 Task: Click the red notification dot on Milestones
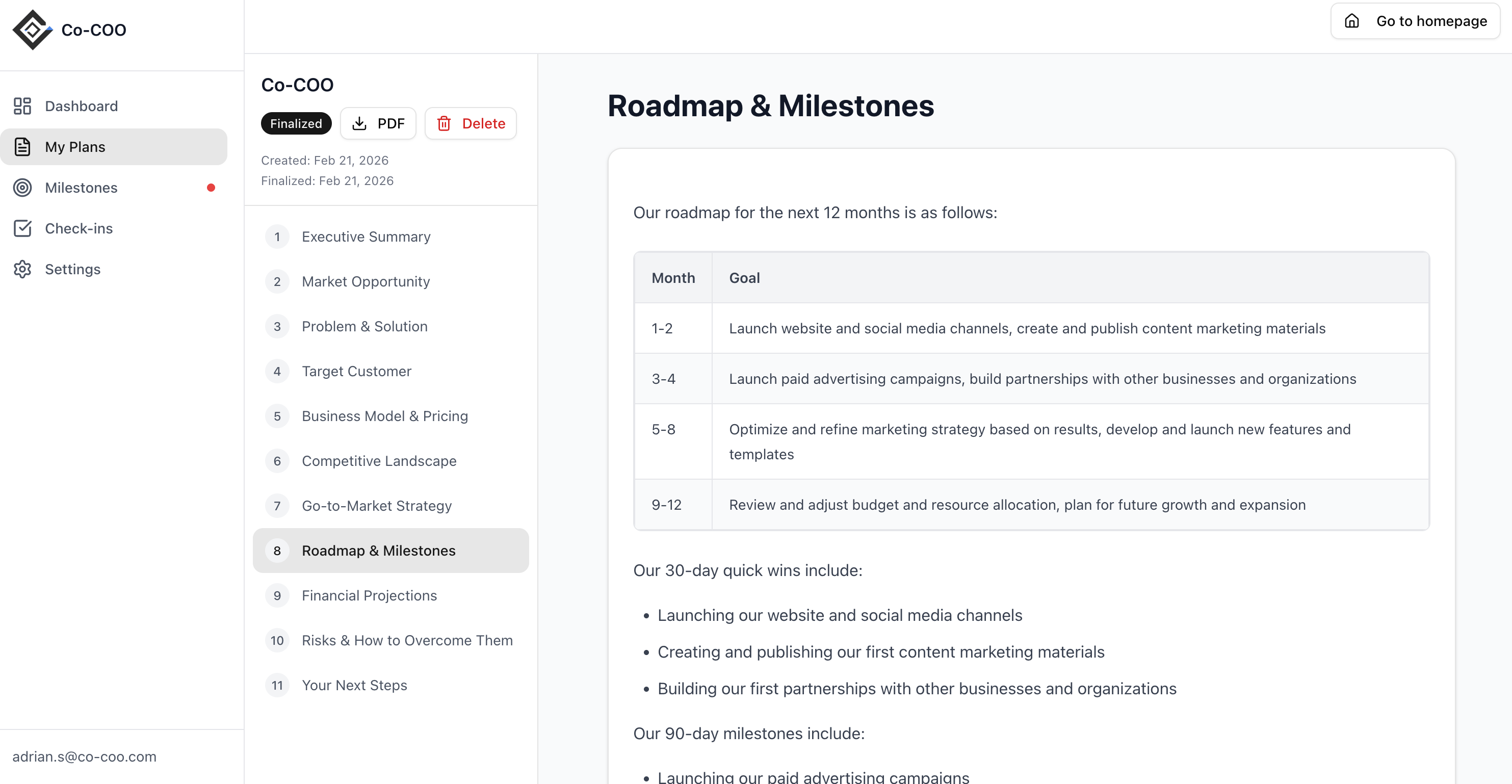pos(212,188)
